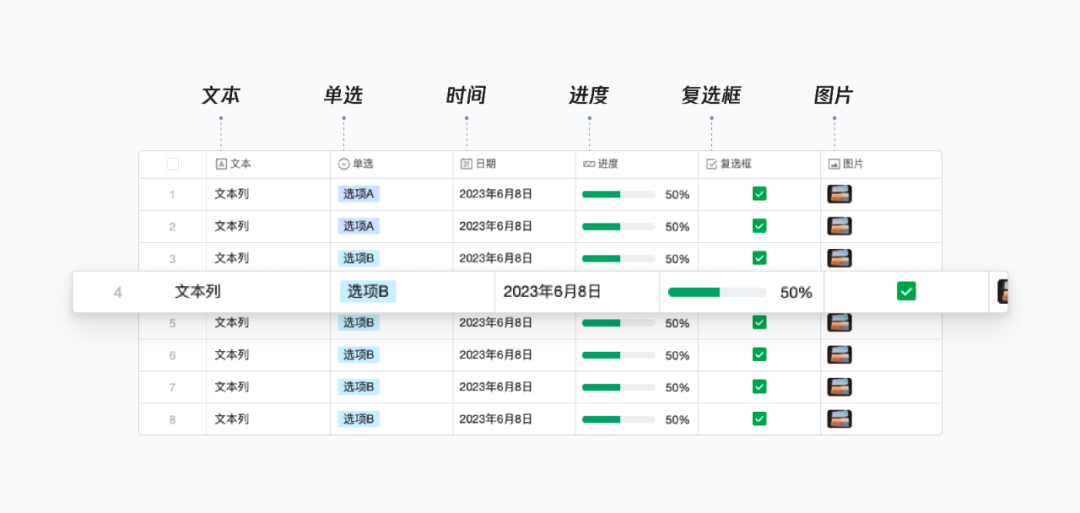Uncheck the green checkbox in row 8

pyautogui.click(x=759, y=419)
